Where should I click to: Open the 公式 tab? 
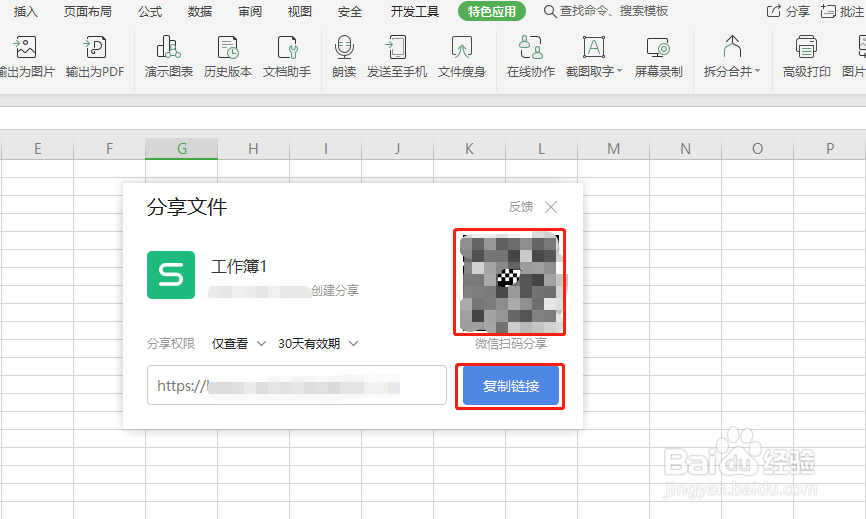coord(150,11)
